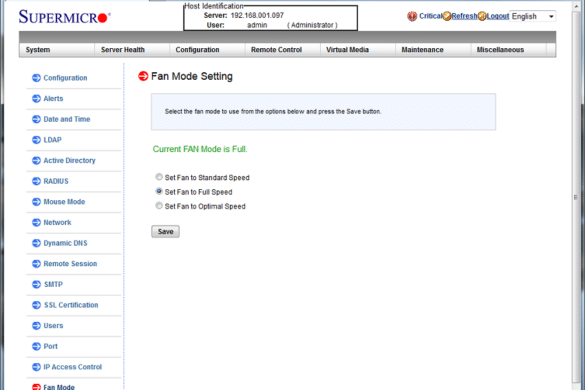Screen dimensions: 585x390
Task: Open the Fan Mode sidebar link
Action: 59,387
